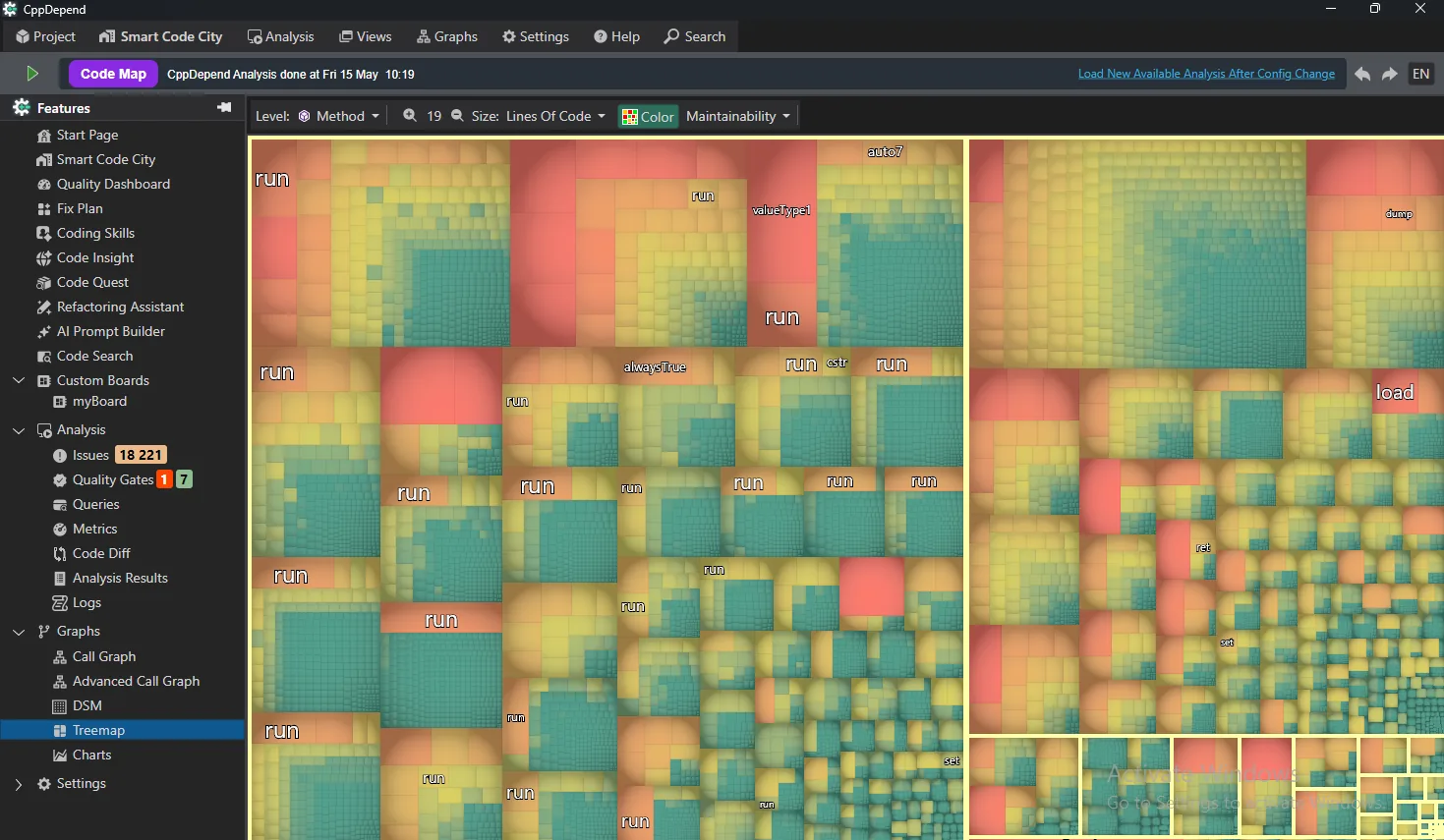Click the Metrics icon
This screenshot has height=840, width=1444.
[59, 530]
